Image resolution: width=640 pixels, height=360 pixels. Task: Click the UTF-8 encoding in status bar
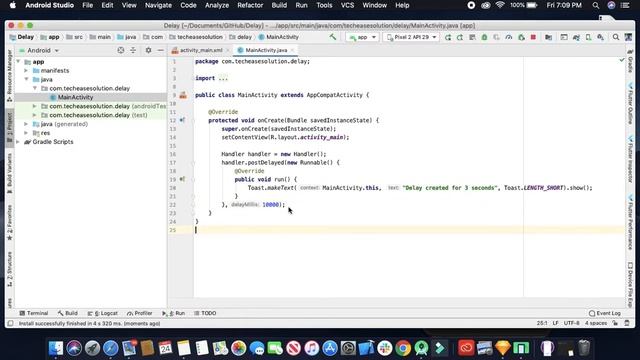coord(571,323)
